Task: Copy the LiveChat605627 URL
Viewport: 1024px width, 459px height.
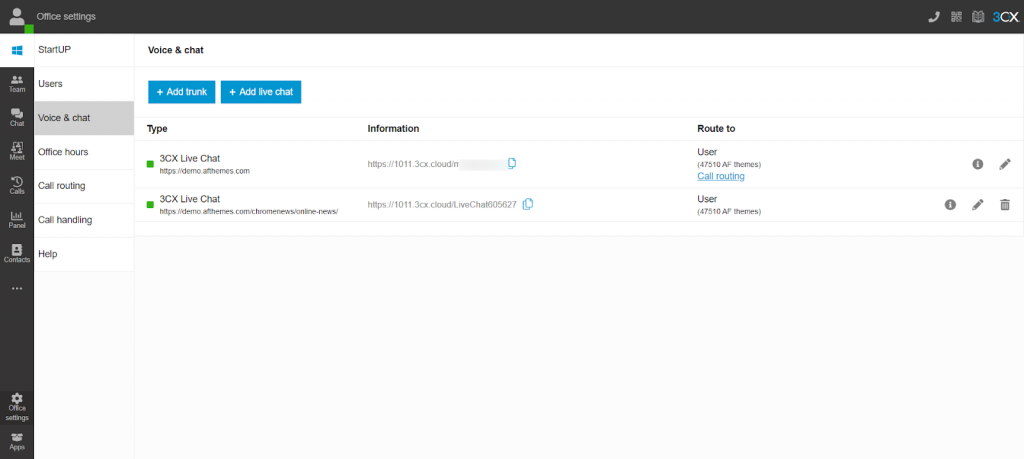Action: click(x=528, y=204)
